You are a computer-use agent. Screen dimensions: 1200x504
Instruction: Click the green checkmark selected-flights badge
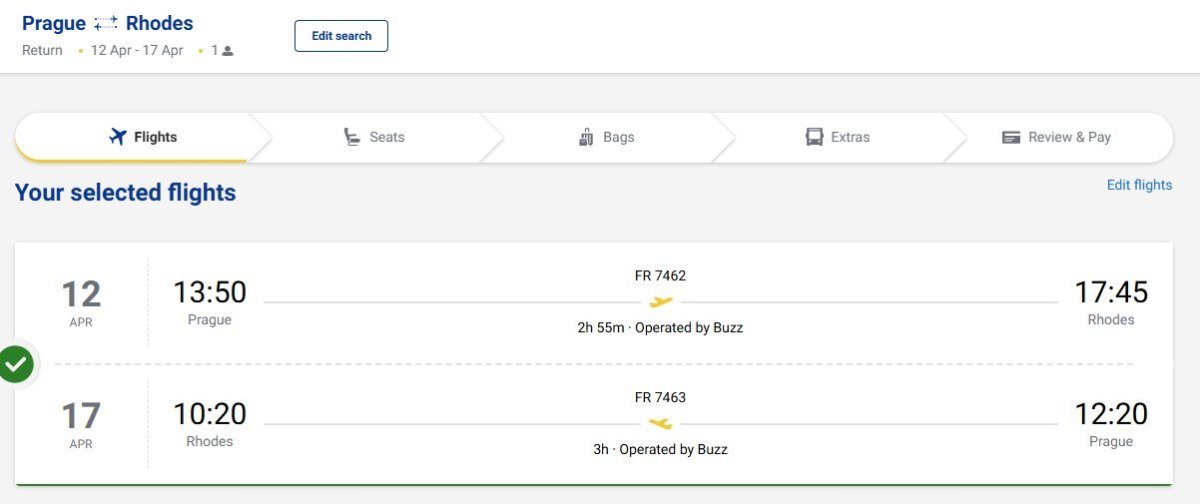click(16, 365)
